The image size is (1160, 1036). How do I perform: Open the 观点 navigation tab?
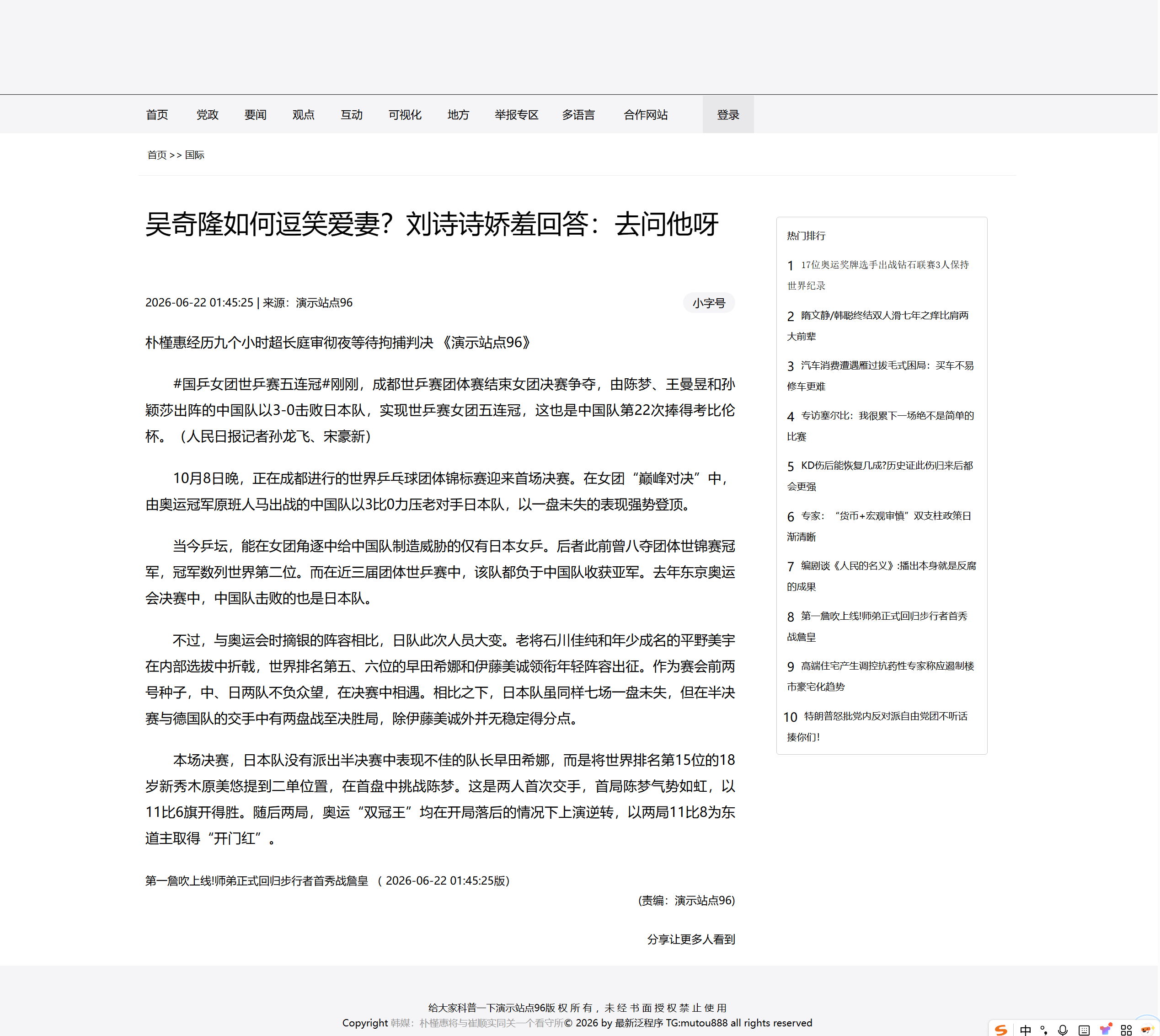click(303, 115)
